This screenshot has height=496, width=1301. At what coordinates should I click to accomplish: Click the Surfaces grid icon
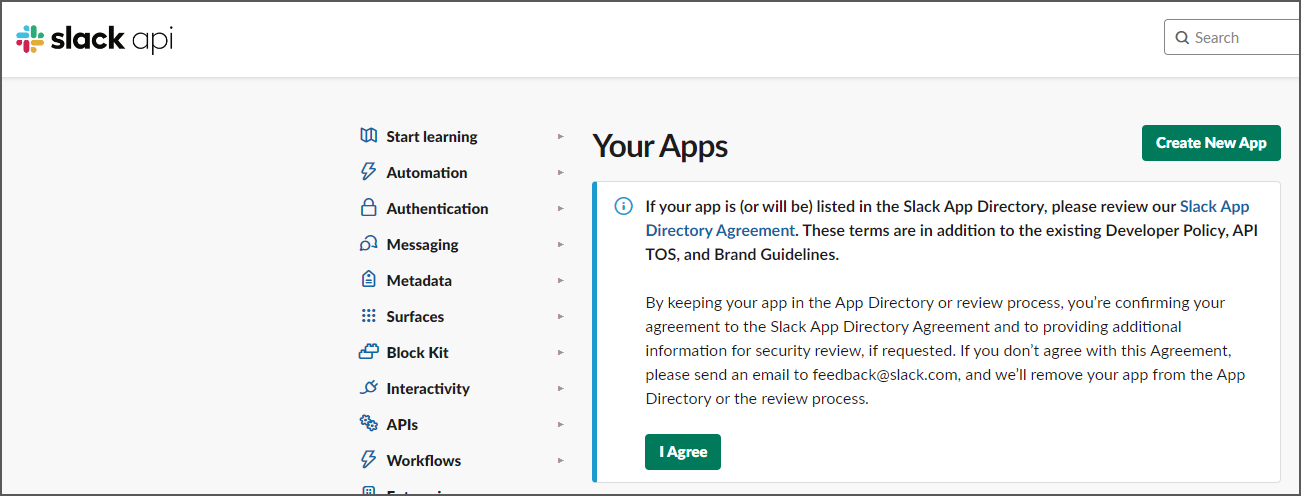[x=368, y=316]
